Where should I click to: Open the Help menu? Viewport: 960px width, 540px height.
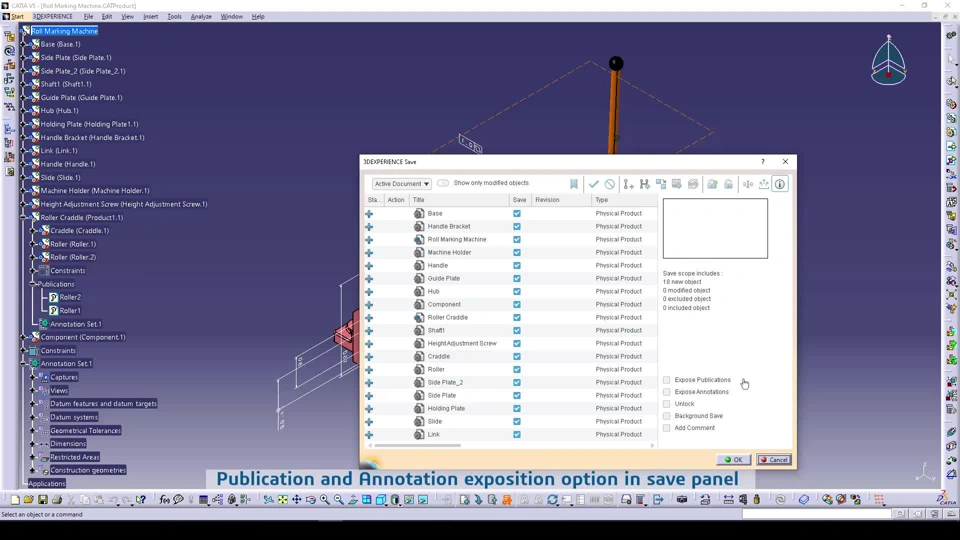click(x=258, y=17)
